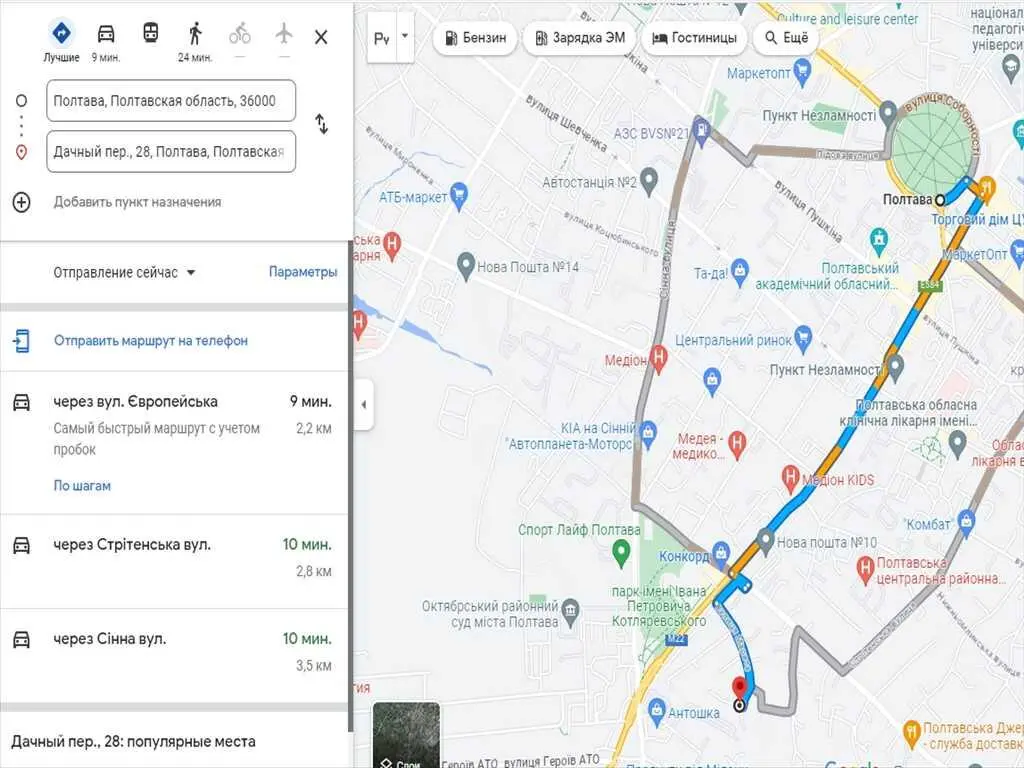Filter map by 'Бензин' gas stations

click(x=476, y=39)
